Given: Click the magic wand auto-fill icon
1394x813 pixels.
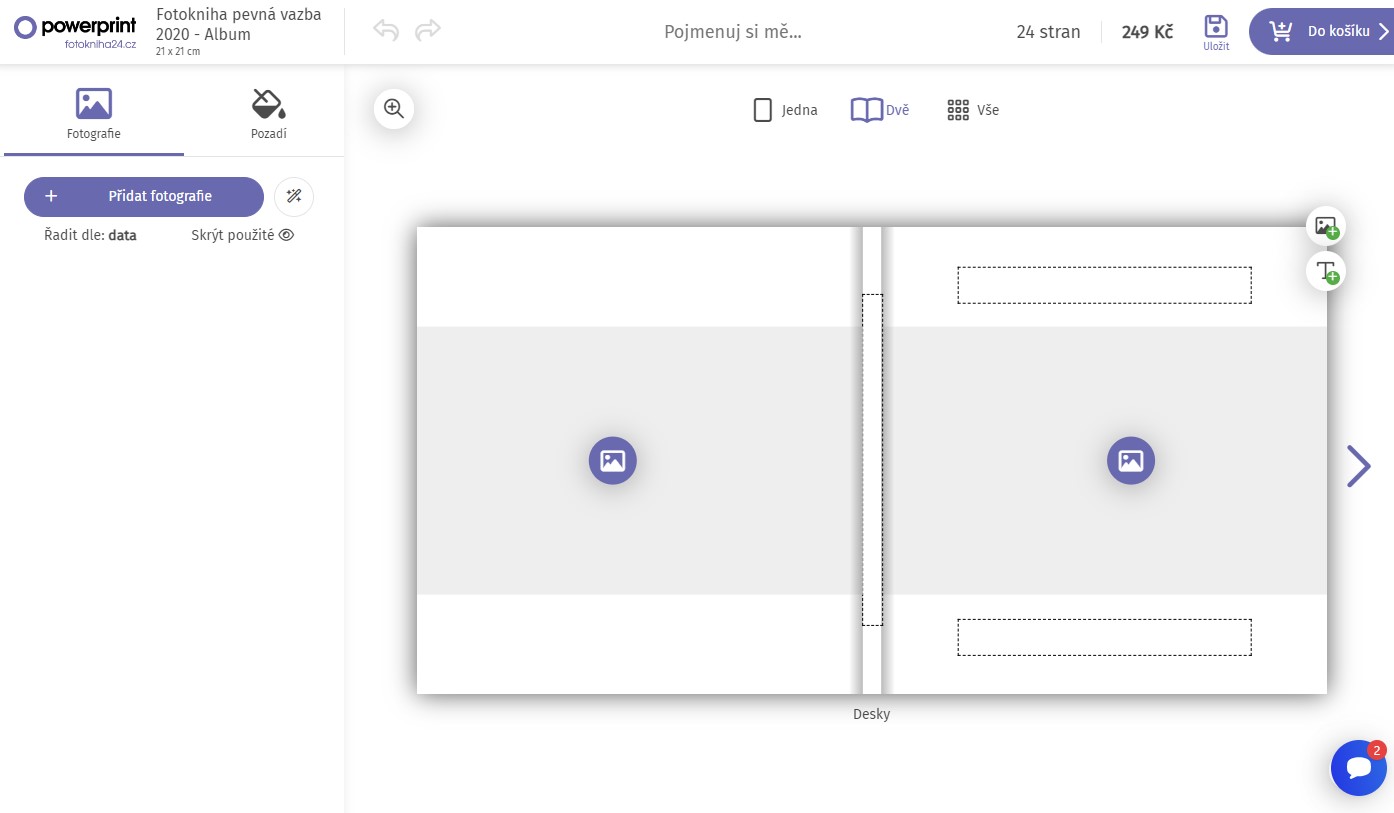Looking at the screenshot, I should coord(294,197).
